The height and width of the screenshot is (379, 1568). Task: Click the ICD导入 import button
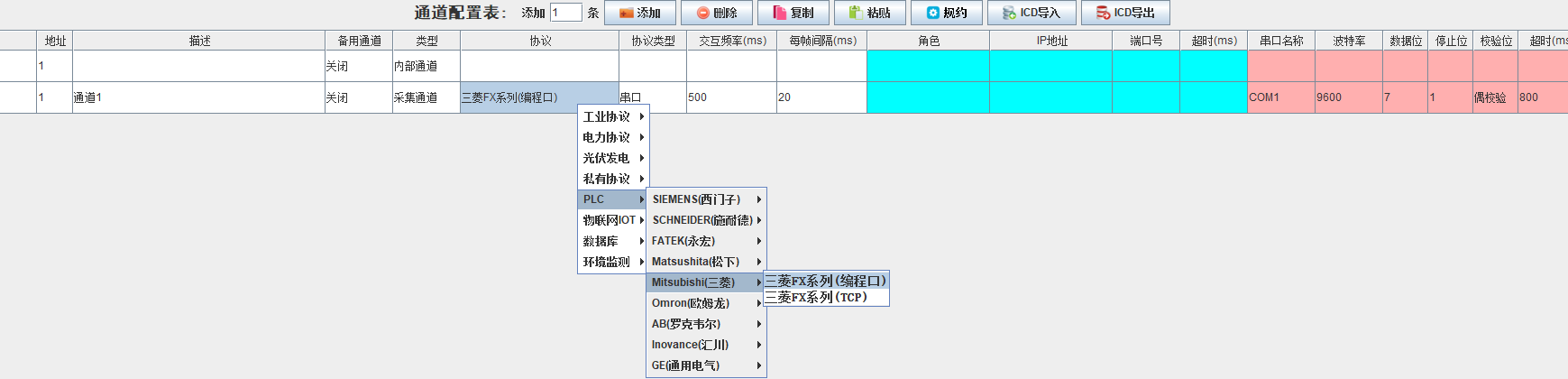[1031, 13]
